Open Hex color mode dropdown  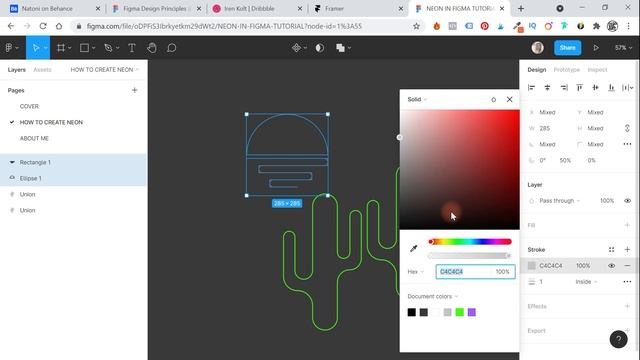[x=416, y=271]
